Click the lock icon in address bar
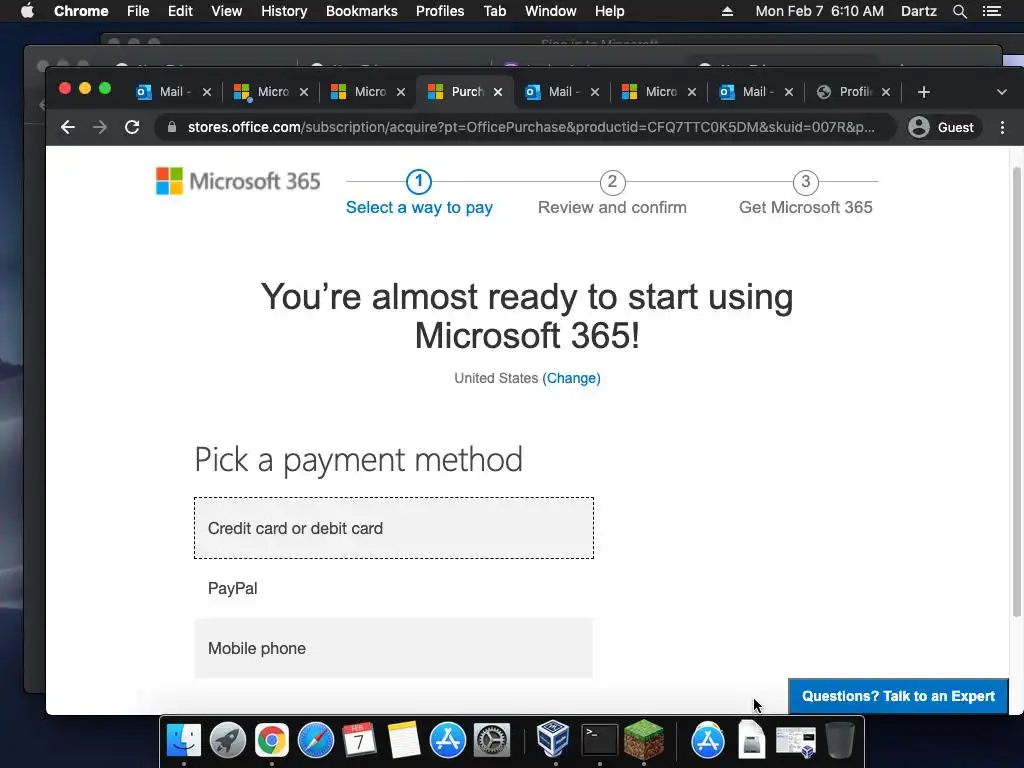 (172, 127)
